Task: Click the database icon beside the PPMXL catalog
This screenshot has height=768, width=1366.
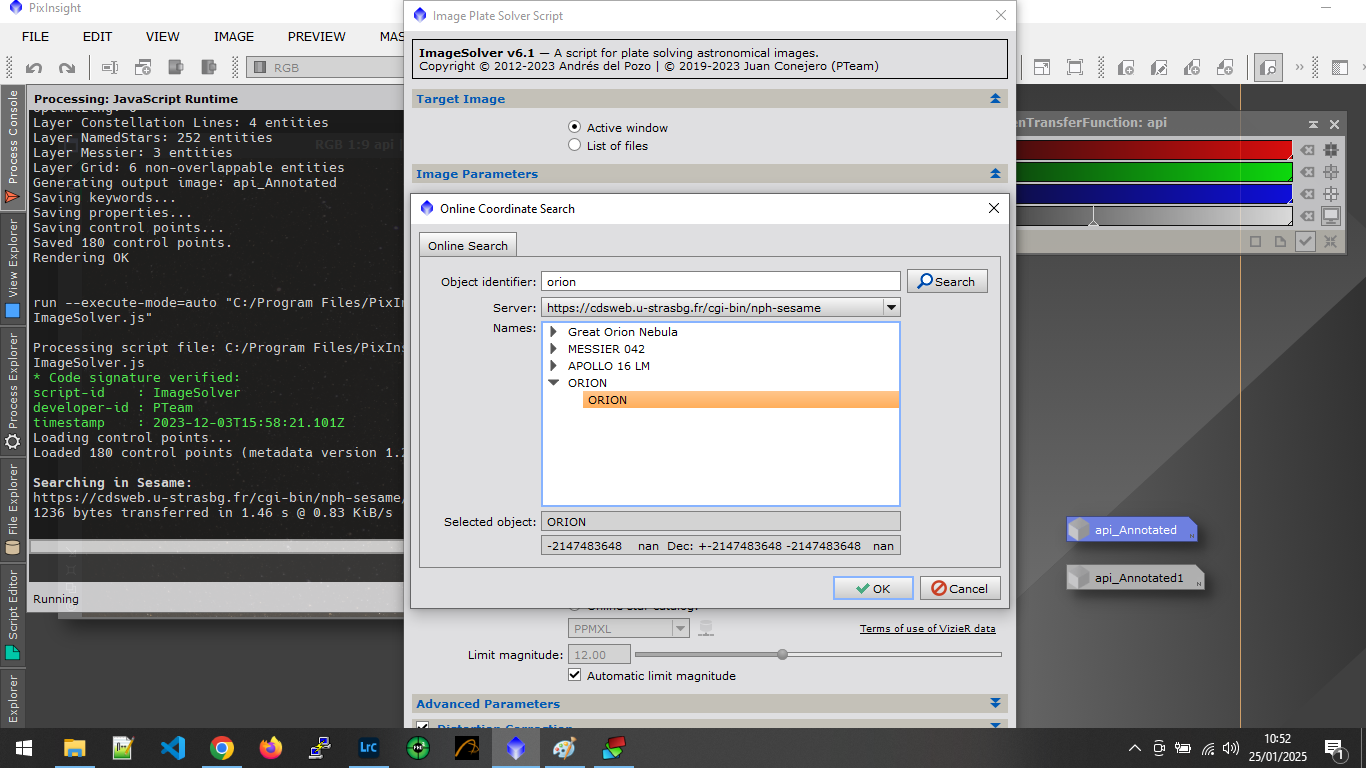Action: point(706,628)
